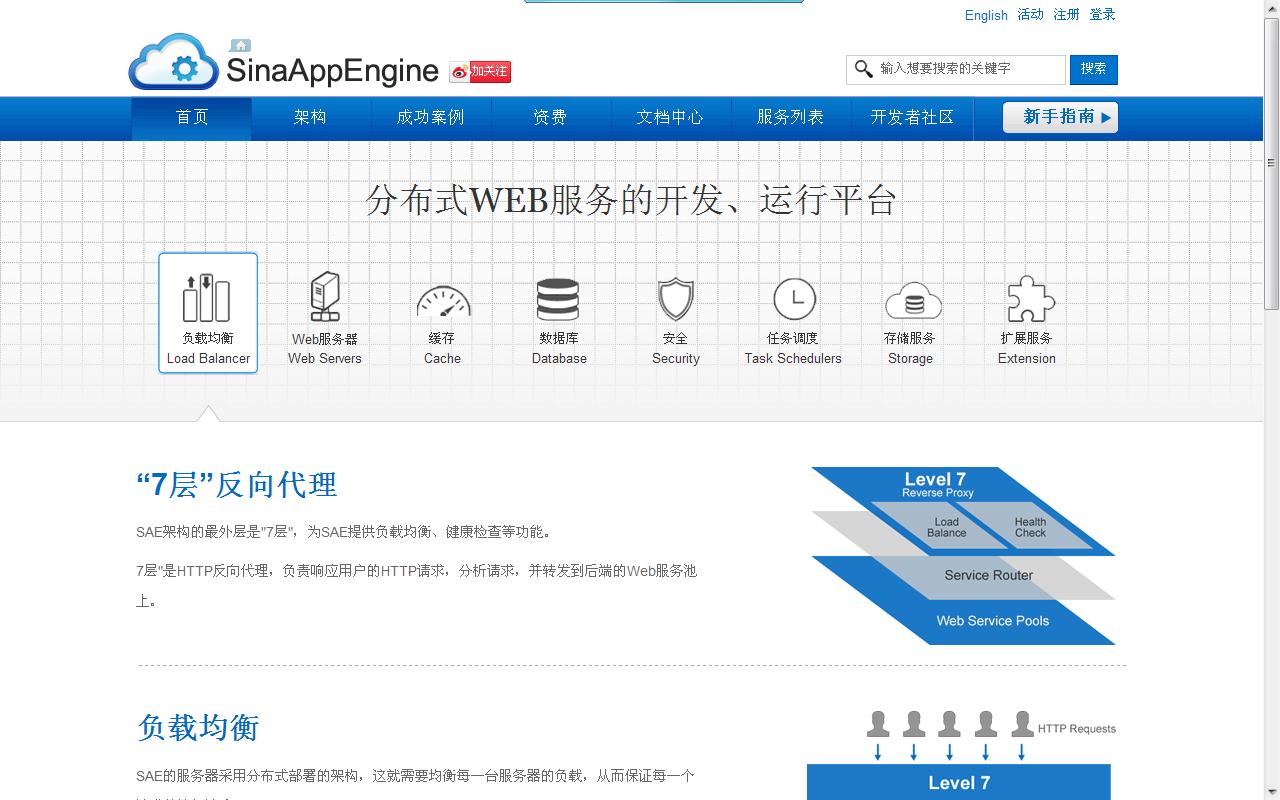Screen dimensions: 1280x800
Task: Select the Security shield icon
Action: (x=676, y=299)
